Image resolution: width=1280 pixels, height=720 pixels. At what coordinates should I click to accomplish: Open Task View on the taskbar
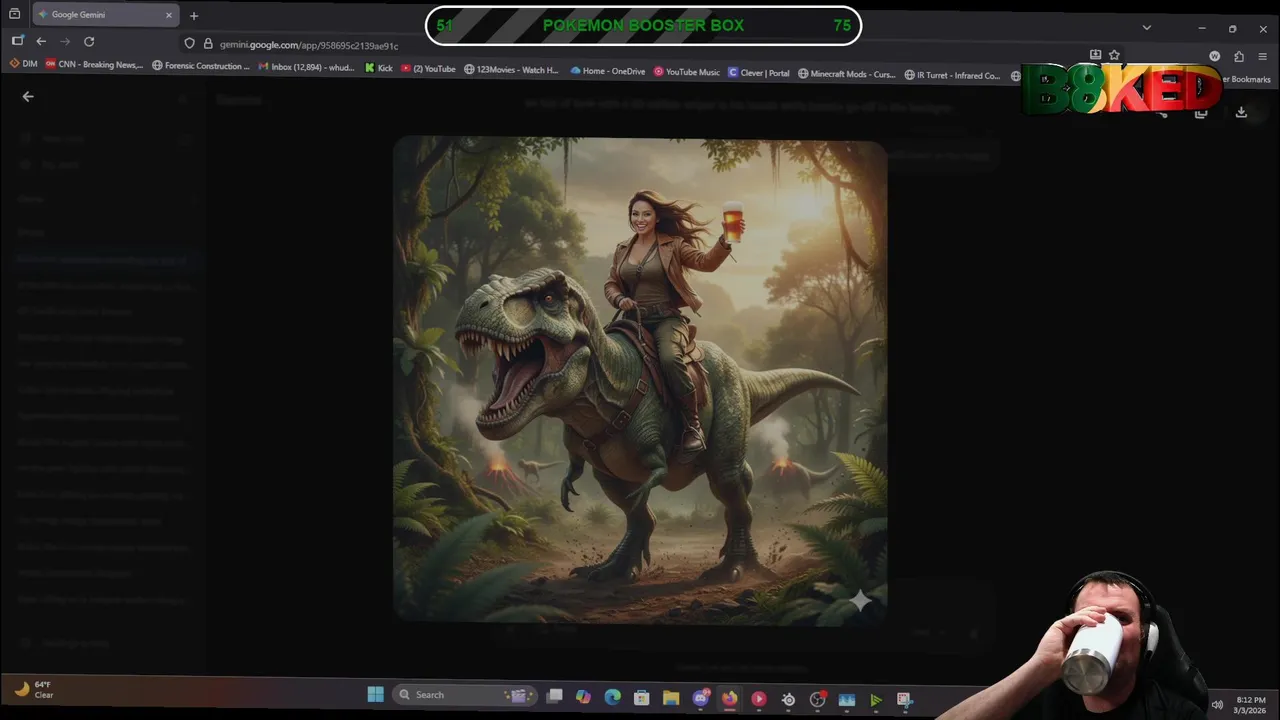555,696
